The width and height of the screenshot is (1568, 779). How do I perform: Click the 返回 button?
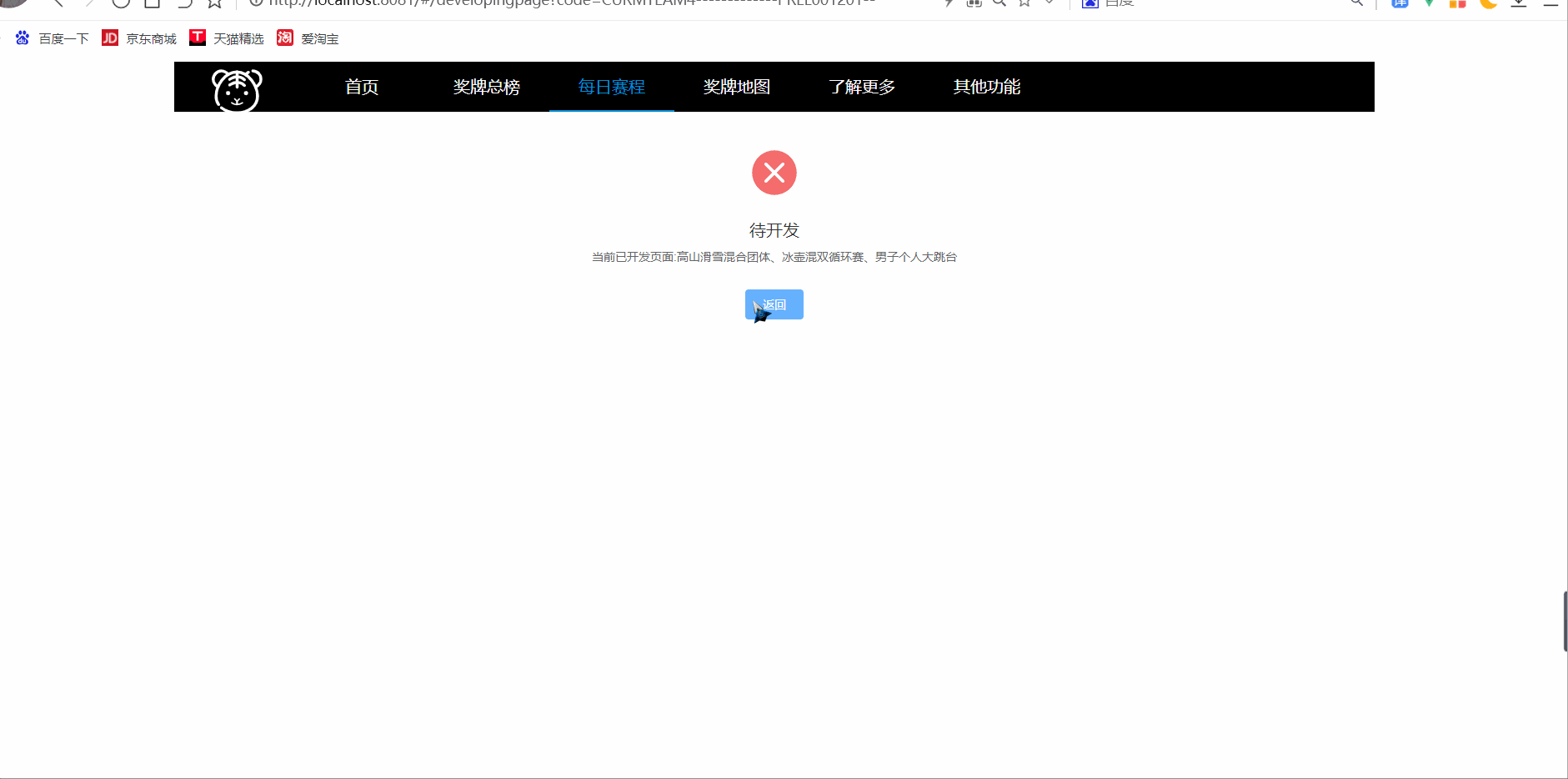tap(774, 304)
